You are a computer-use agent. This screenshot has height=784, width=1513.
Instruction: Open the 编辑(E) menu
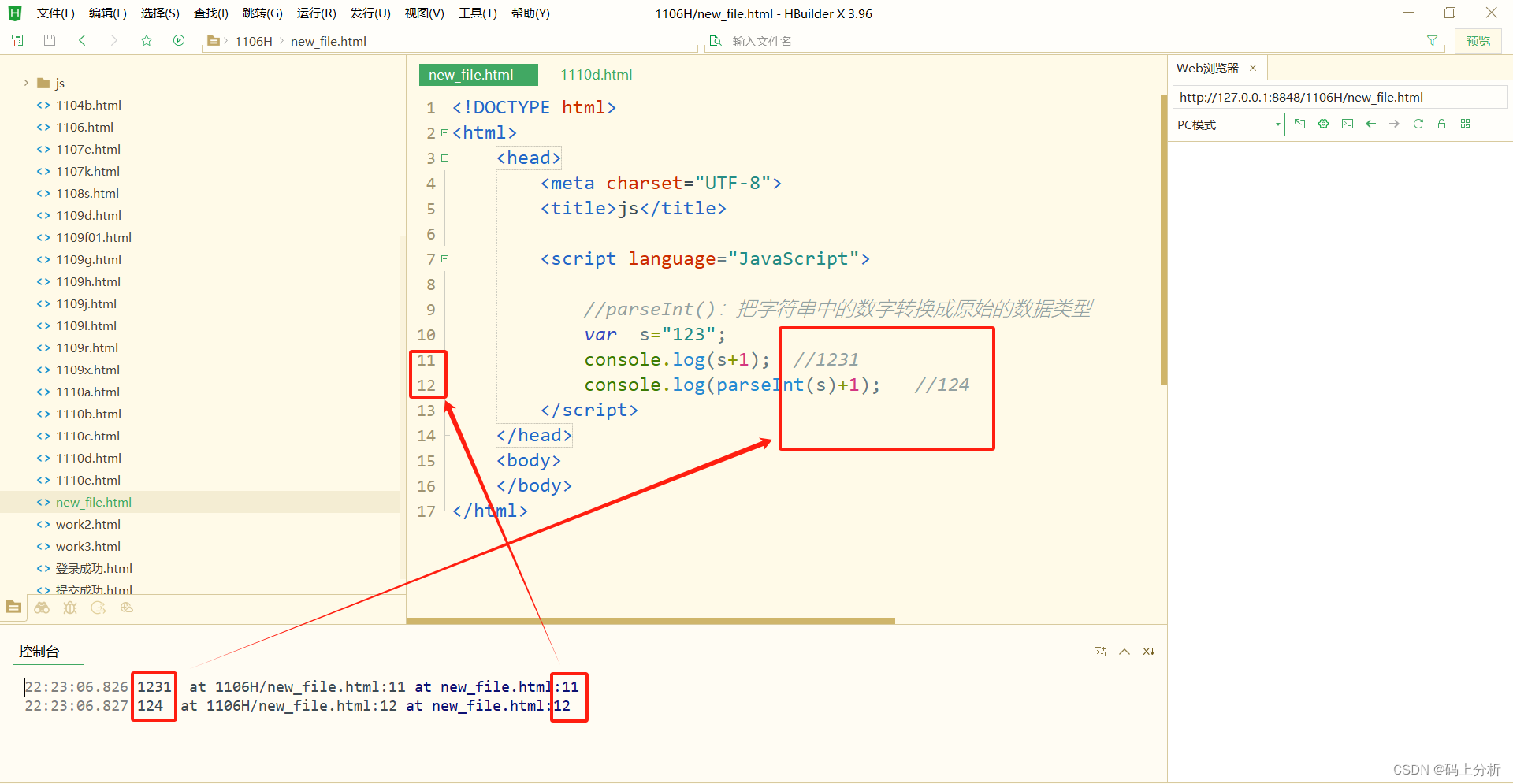[108, 13]
